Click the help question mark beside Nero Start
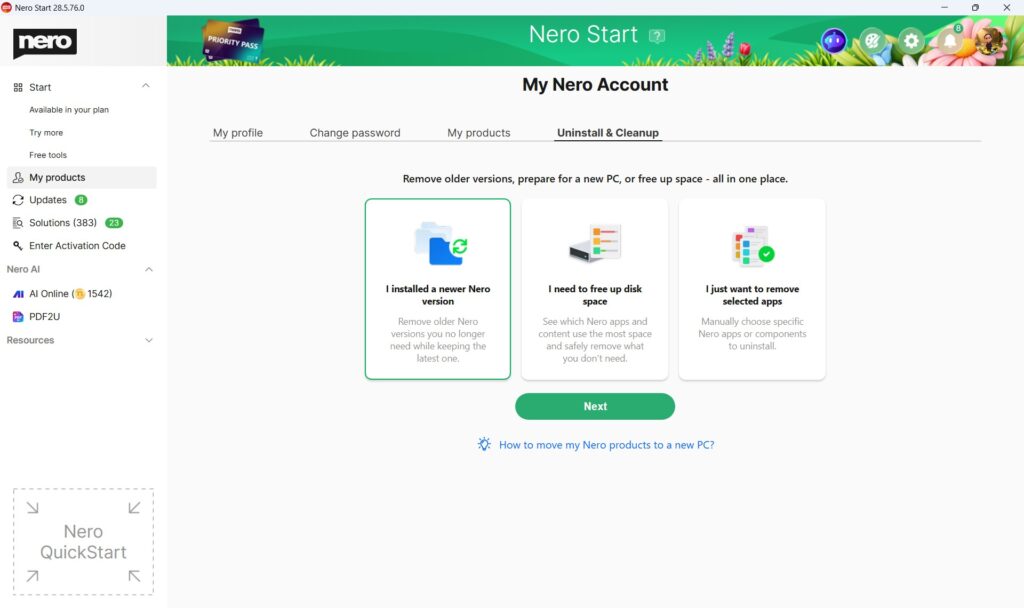This screenshot has width=1024, height=608. click(657, 36)
